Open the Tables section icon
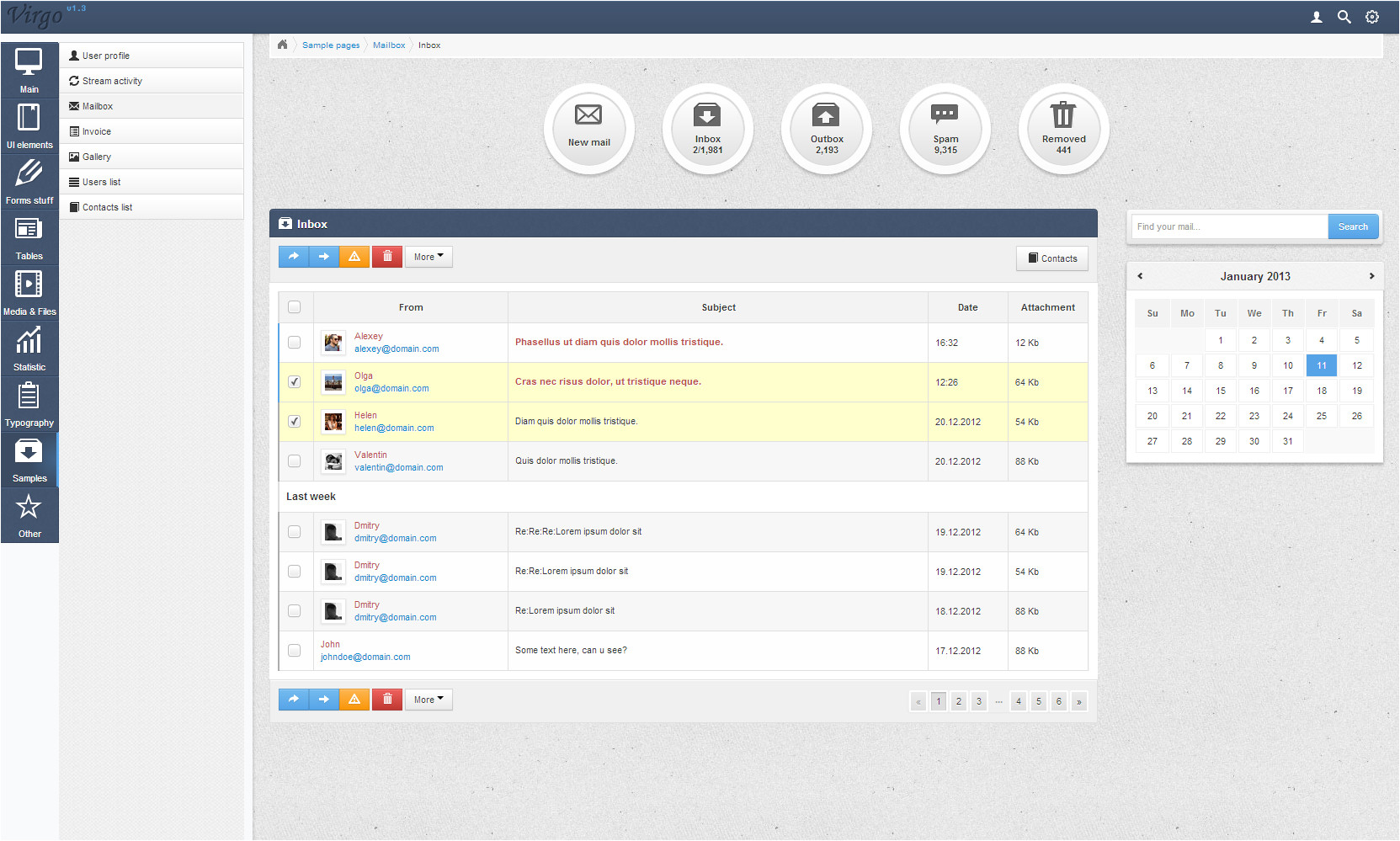 click(x=29, y=237)
